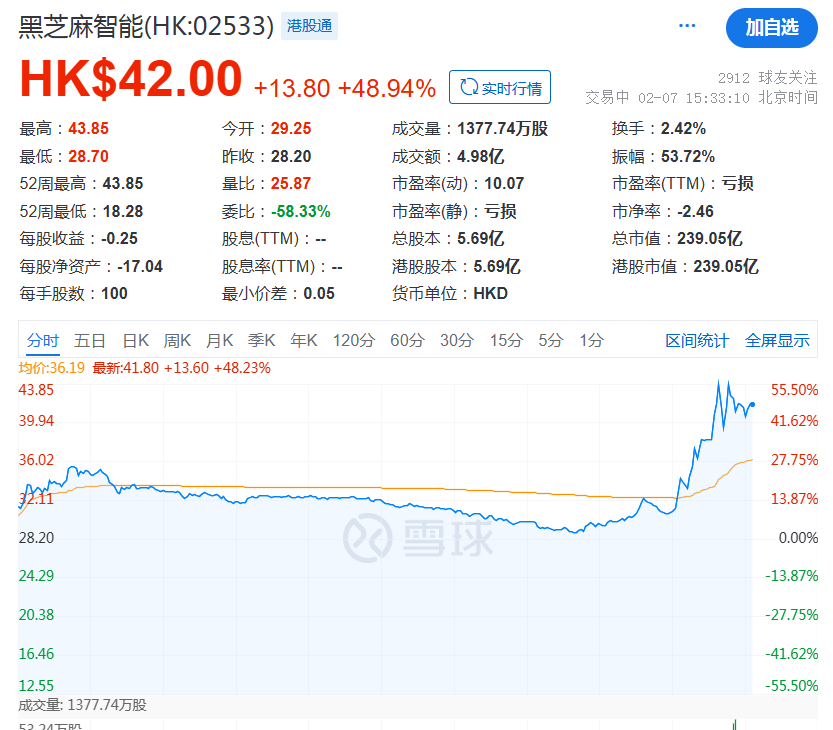Open the 日K daily candlestick view
Viewport: 833px width, 730px height.
[x=136, y=340]
